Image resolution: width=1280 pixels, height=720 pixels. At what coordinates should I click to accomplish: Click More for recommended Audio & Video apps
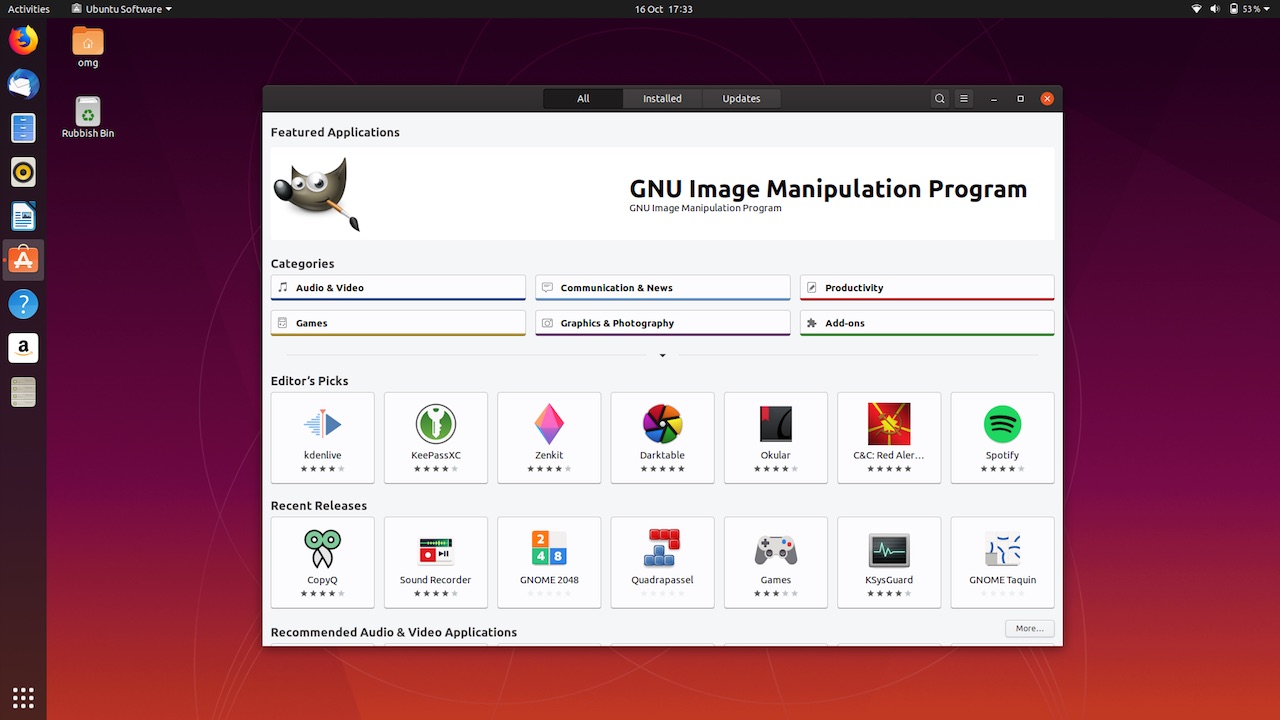coord(1029,628)
